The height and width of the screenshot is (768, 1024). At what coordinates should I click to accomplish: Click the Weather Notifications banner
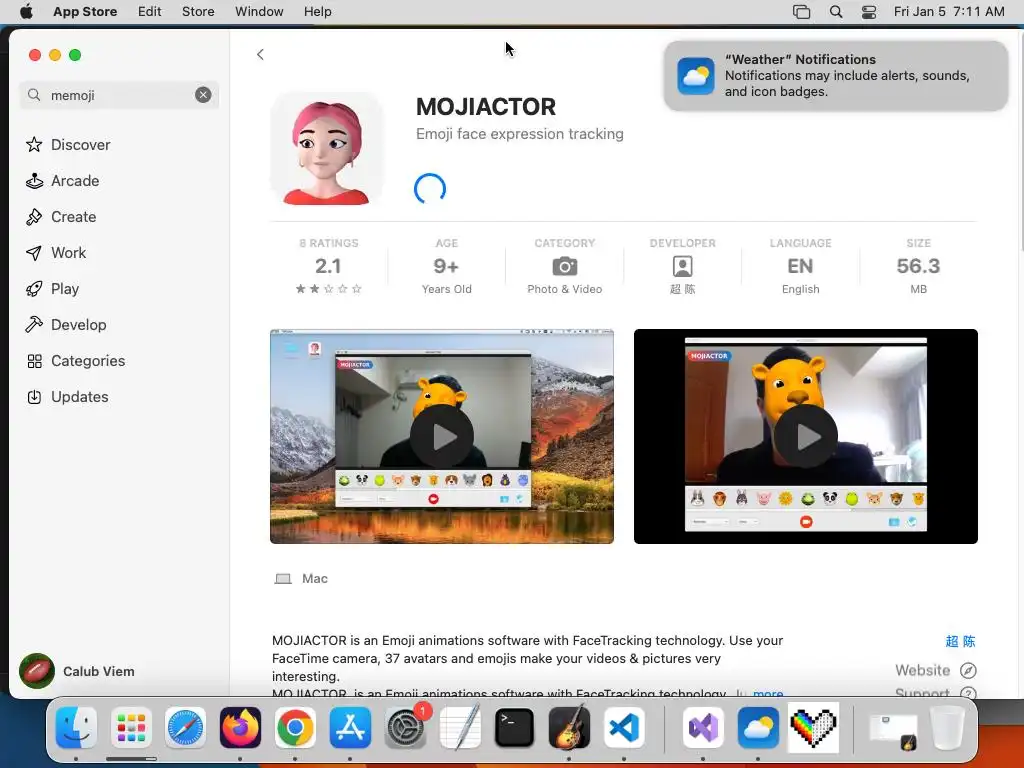point(836,76)
